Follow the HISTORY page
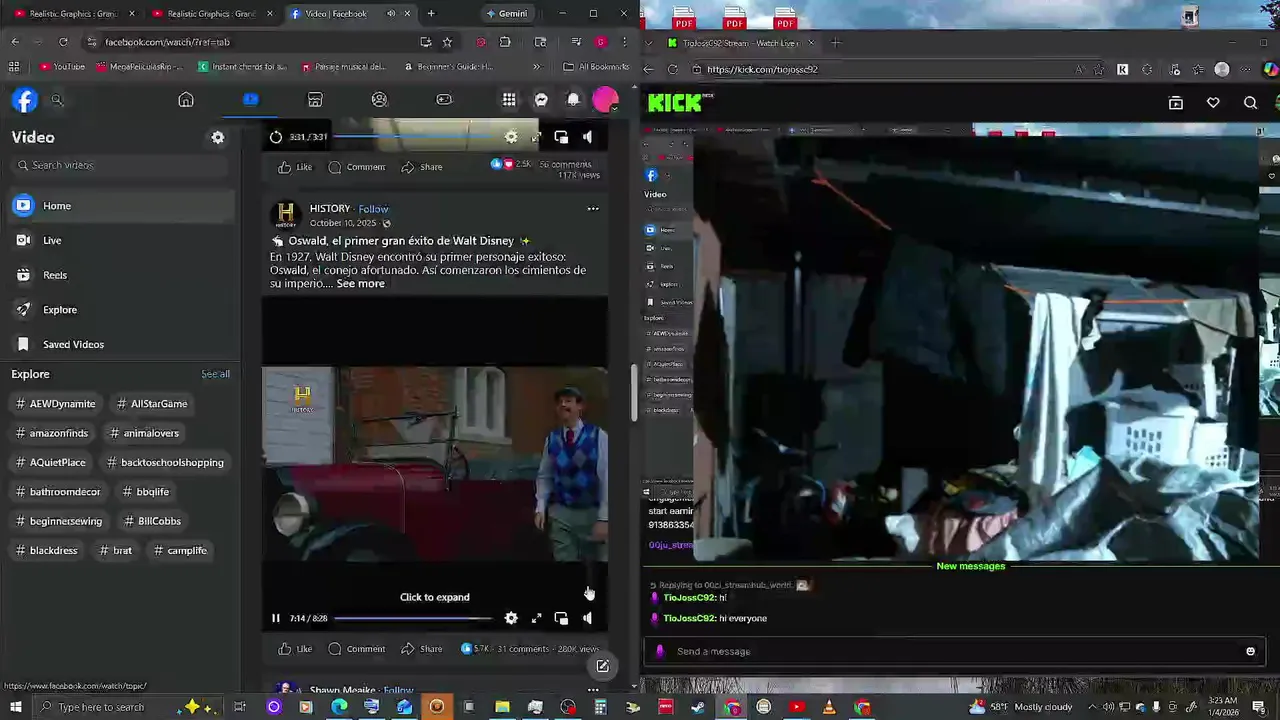The image size is (1280, 720). (x=374, y=209)
